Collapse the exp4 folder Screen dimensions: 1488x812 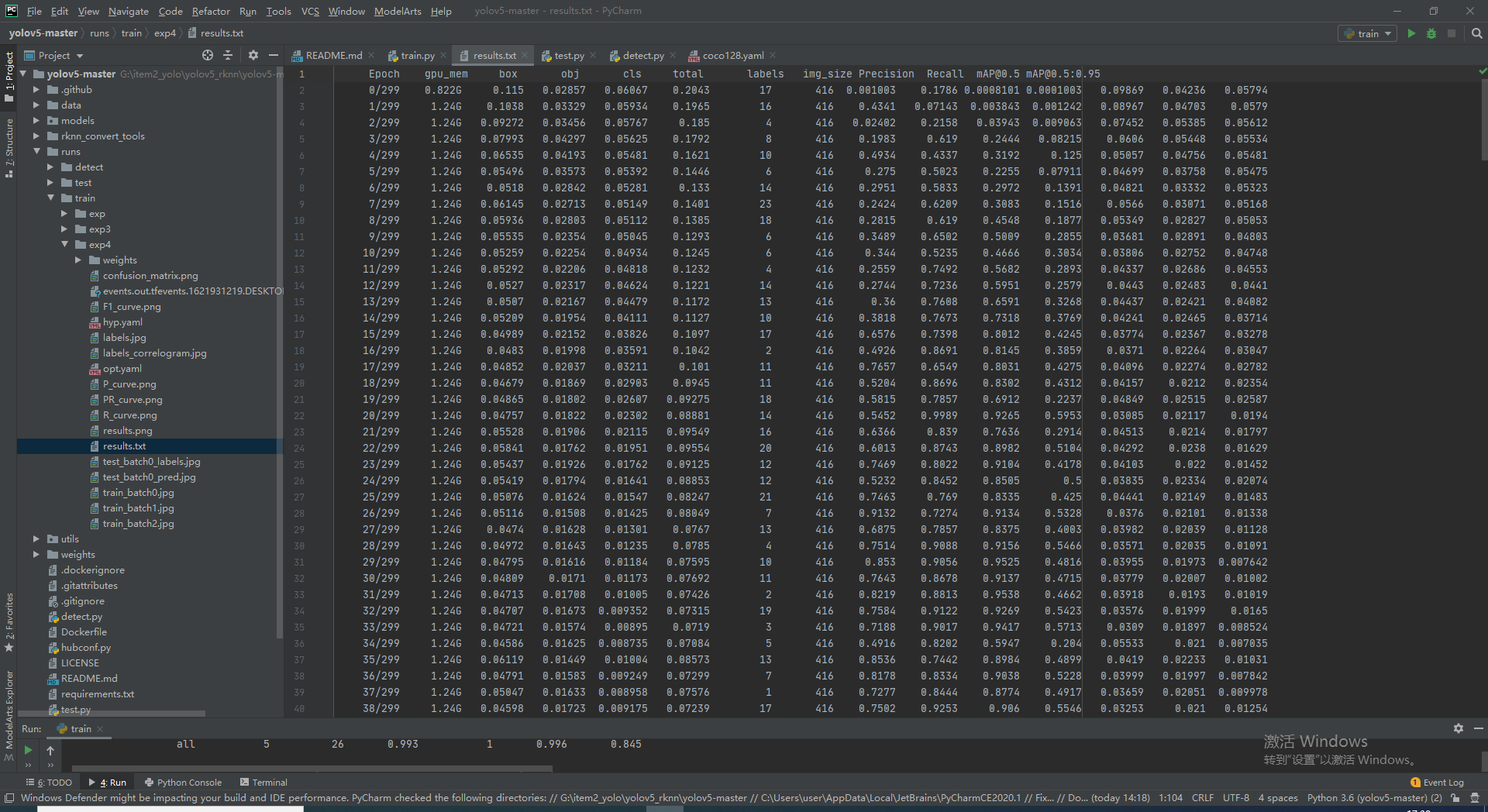pyautogui.click(x=65, y=245)
